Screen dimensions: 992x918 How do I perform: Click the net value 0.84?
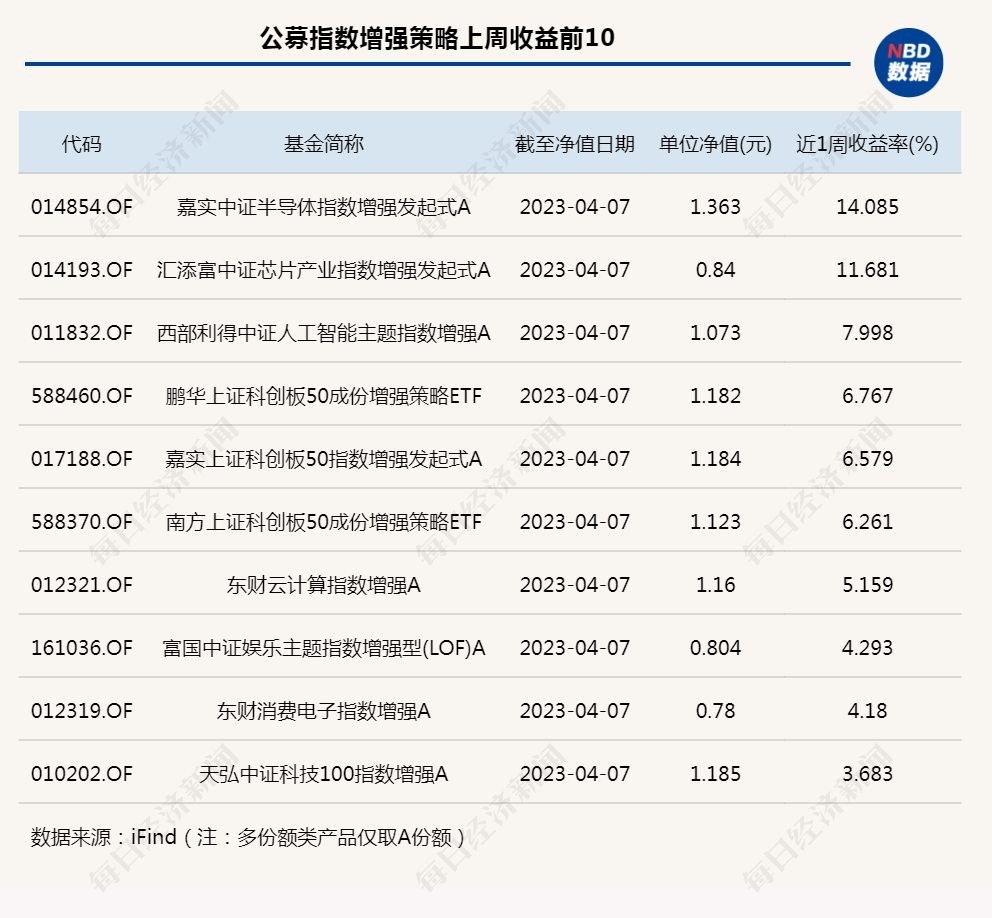(716, 270)
